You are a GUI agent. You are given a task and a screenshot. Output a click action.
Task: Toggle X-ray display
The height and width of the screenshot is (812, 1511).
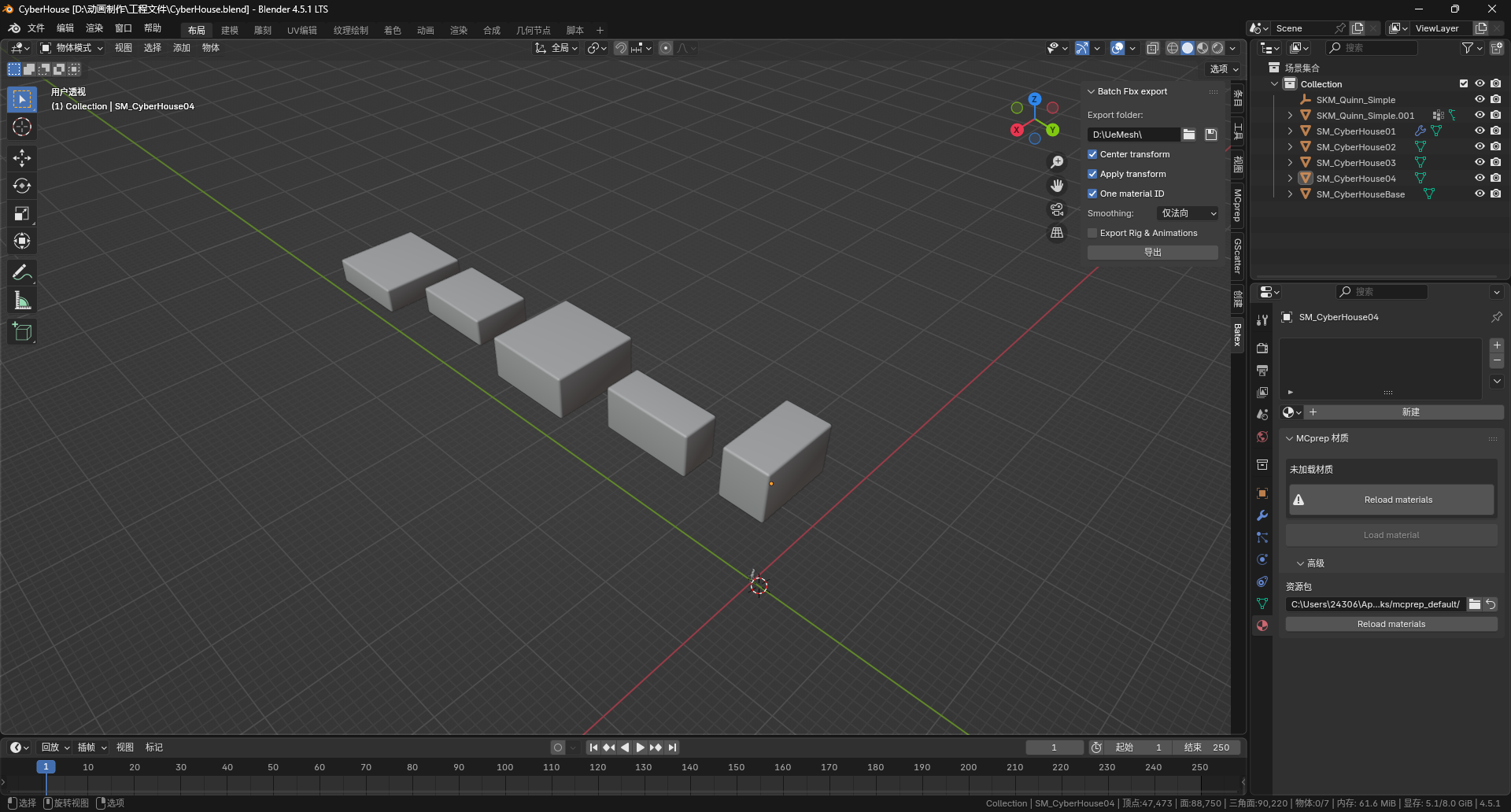[x=1153, y=48]
